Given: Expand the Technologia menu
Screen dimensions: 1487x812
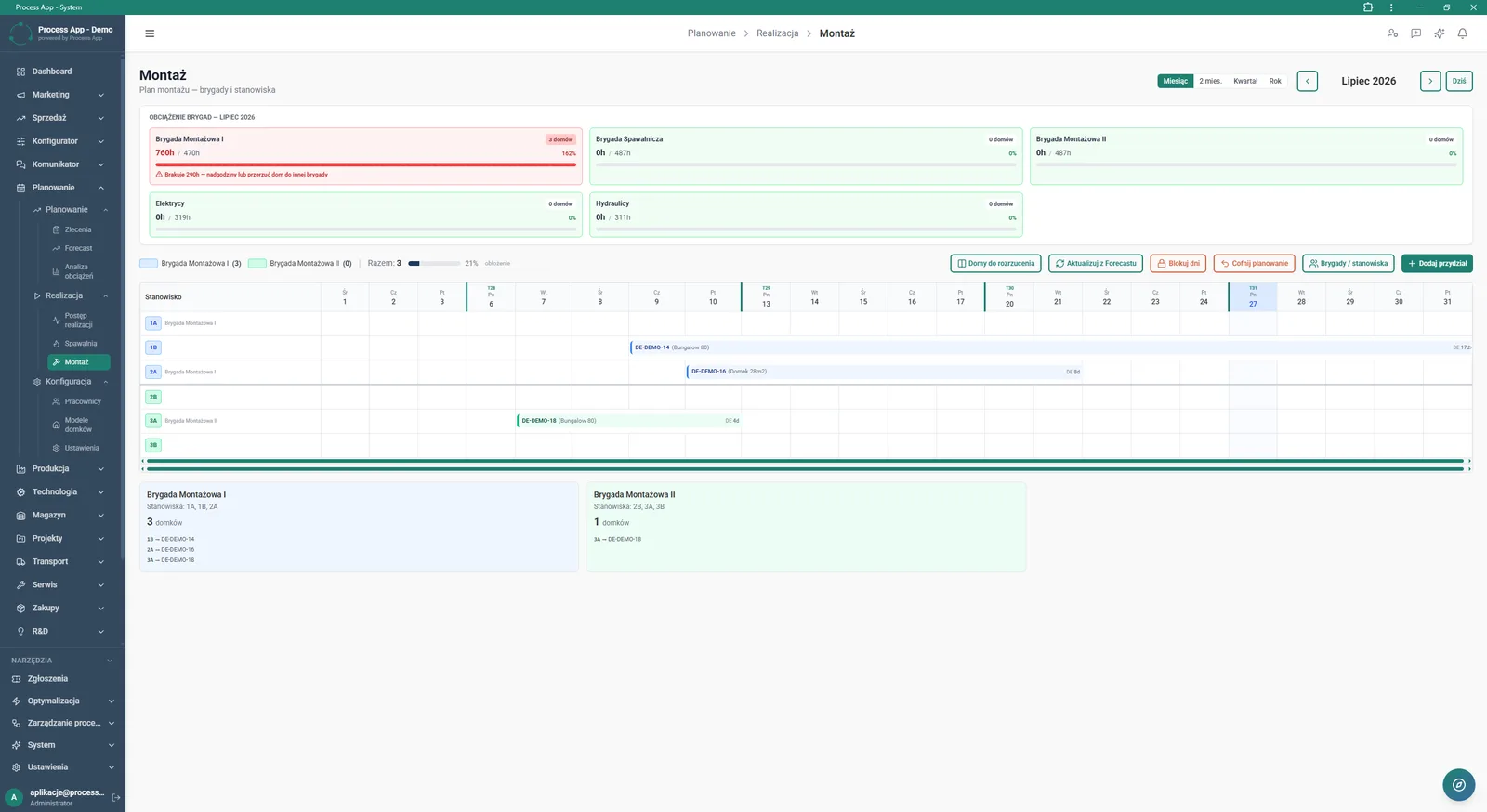Looking at the screenshot, I should (62, 492).
